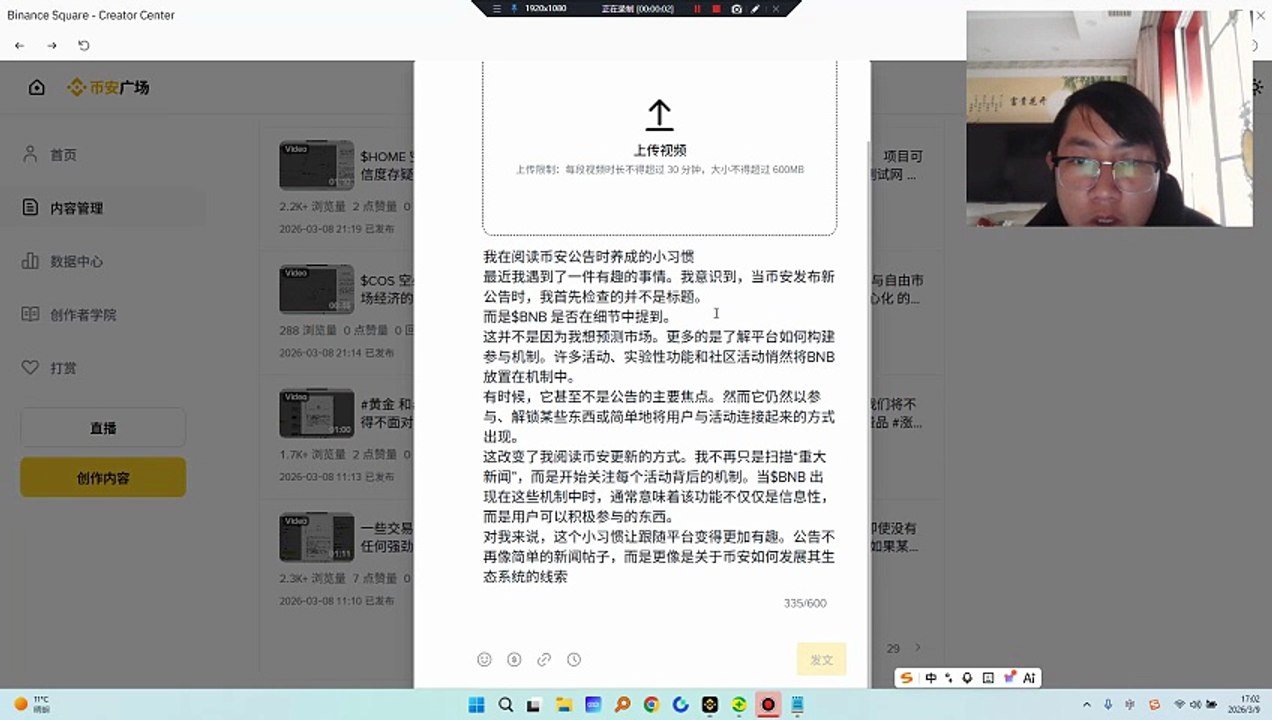Viewport: 1272px width, 720px height.
Task: Click the 2026-03-08 21:19 已发布 status
Action: click(x=337, y=229)
